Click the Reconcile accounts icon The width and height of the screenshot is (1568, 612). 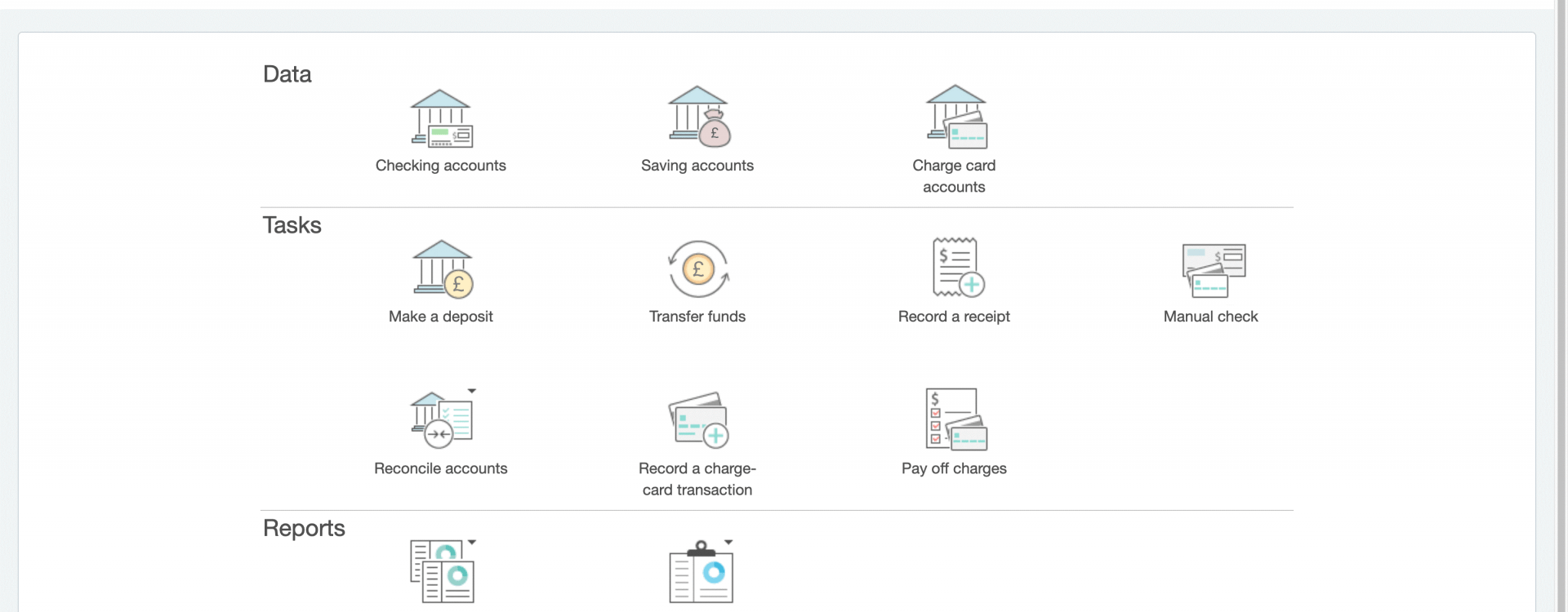441,420
